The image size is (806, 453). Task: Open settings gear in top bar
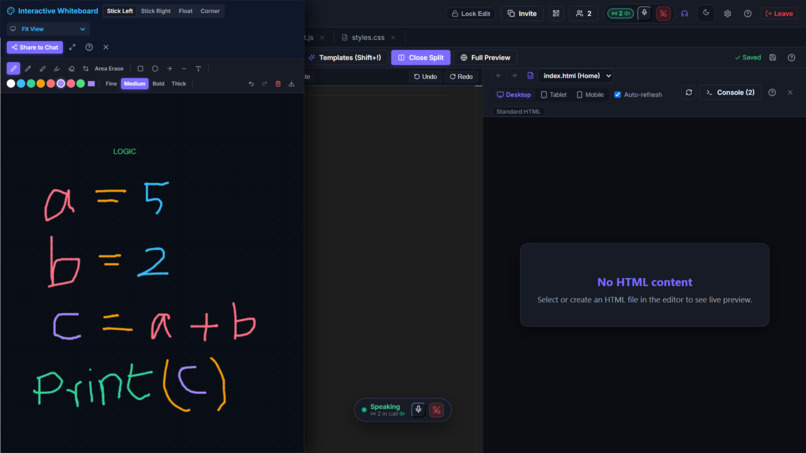727,13
